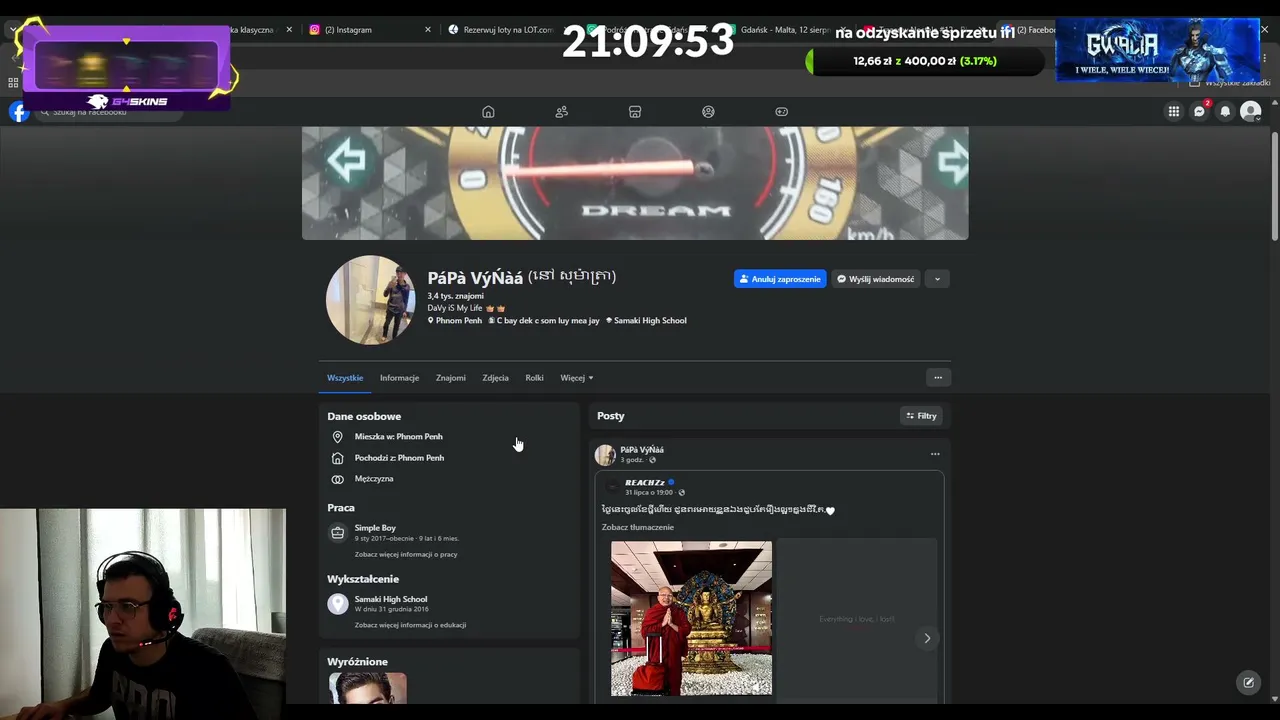
Task: Open the account profile avatar menu
Action: tap(1251, 112)
